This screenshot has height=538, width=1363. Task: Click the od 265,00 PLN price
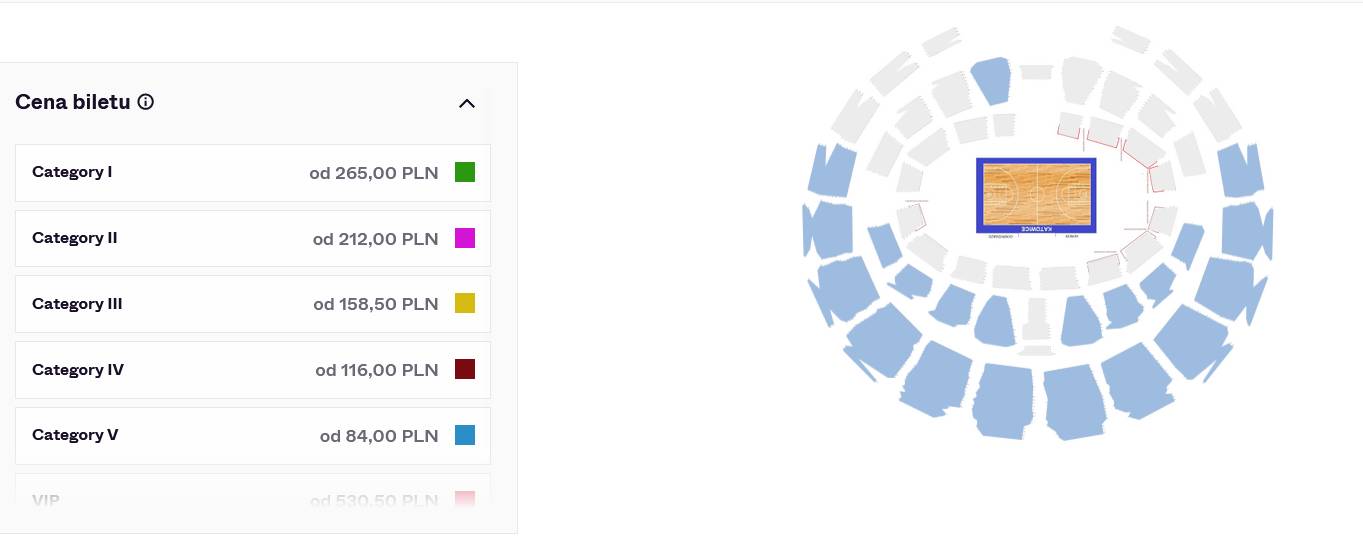[x=373, y=173]
